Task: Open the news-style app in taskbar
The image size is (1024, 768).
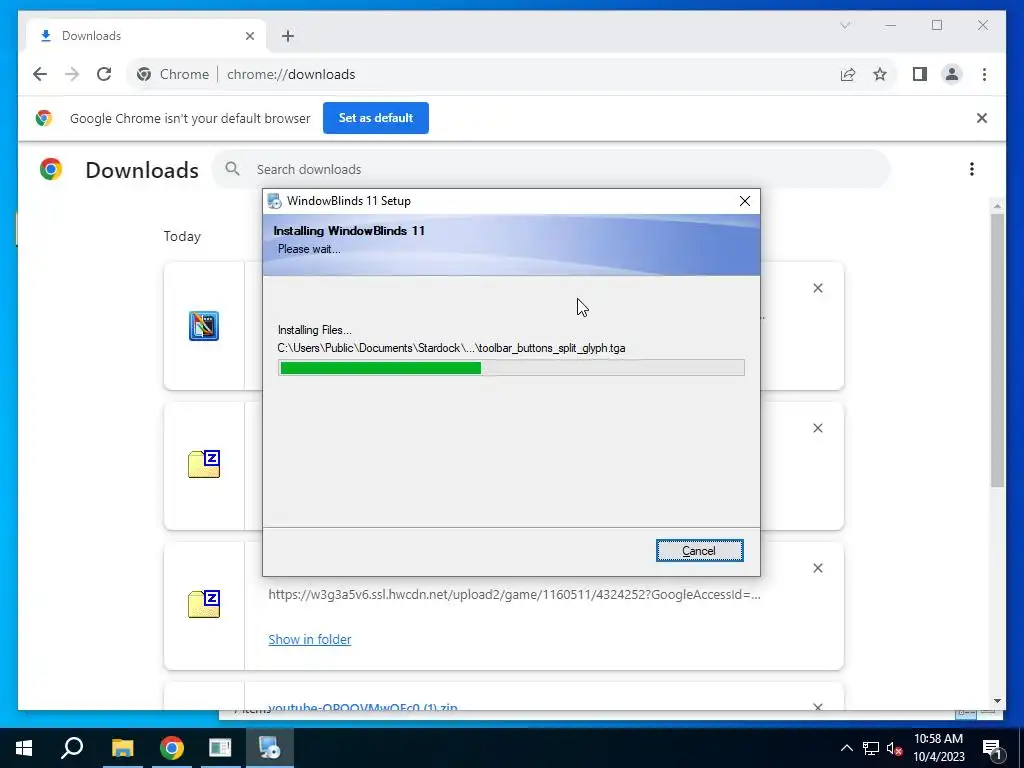Action: coord(220,748)
